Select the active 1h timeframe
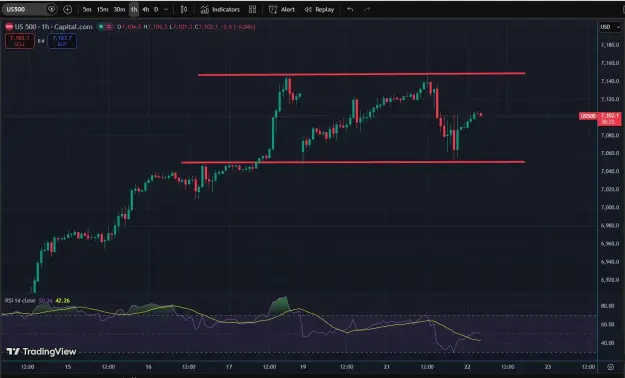625x378 pixels. pyautogui.click(x=134, y=9)
